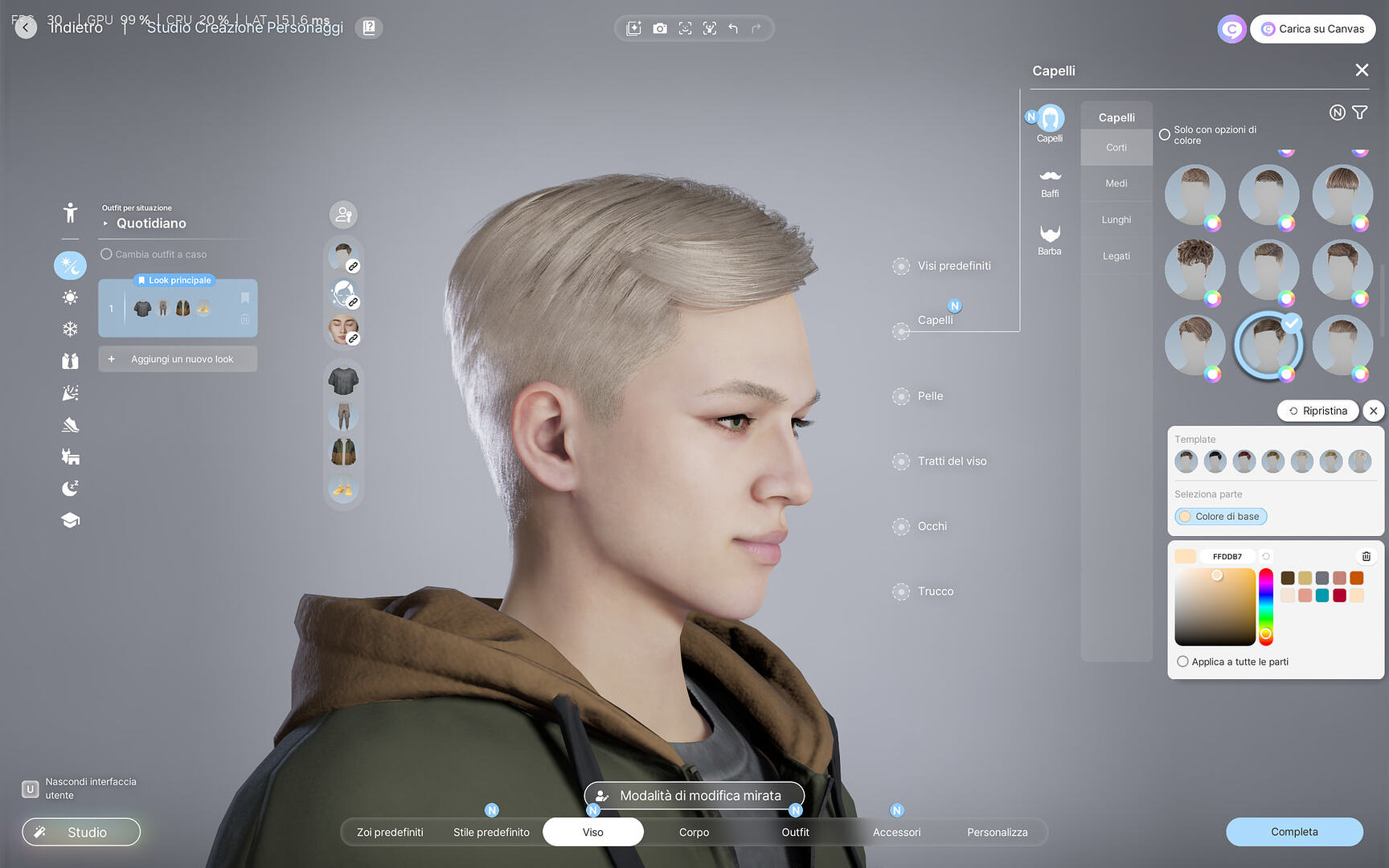Switch to the Outfit tab
Viewport: 1389px width, 868px height.
pos(795,832)
